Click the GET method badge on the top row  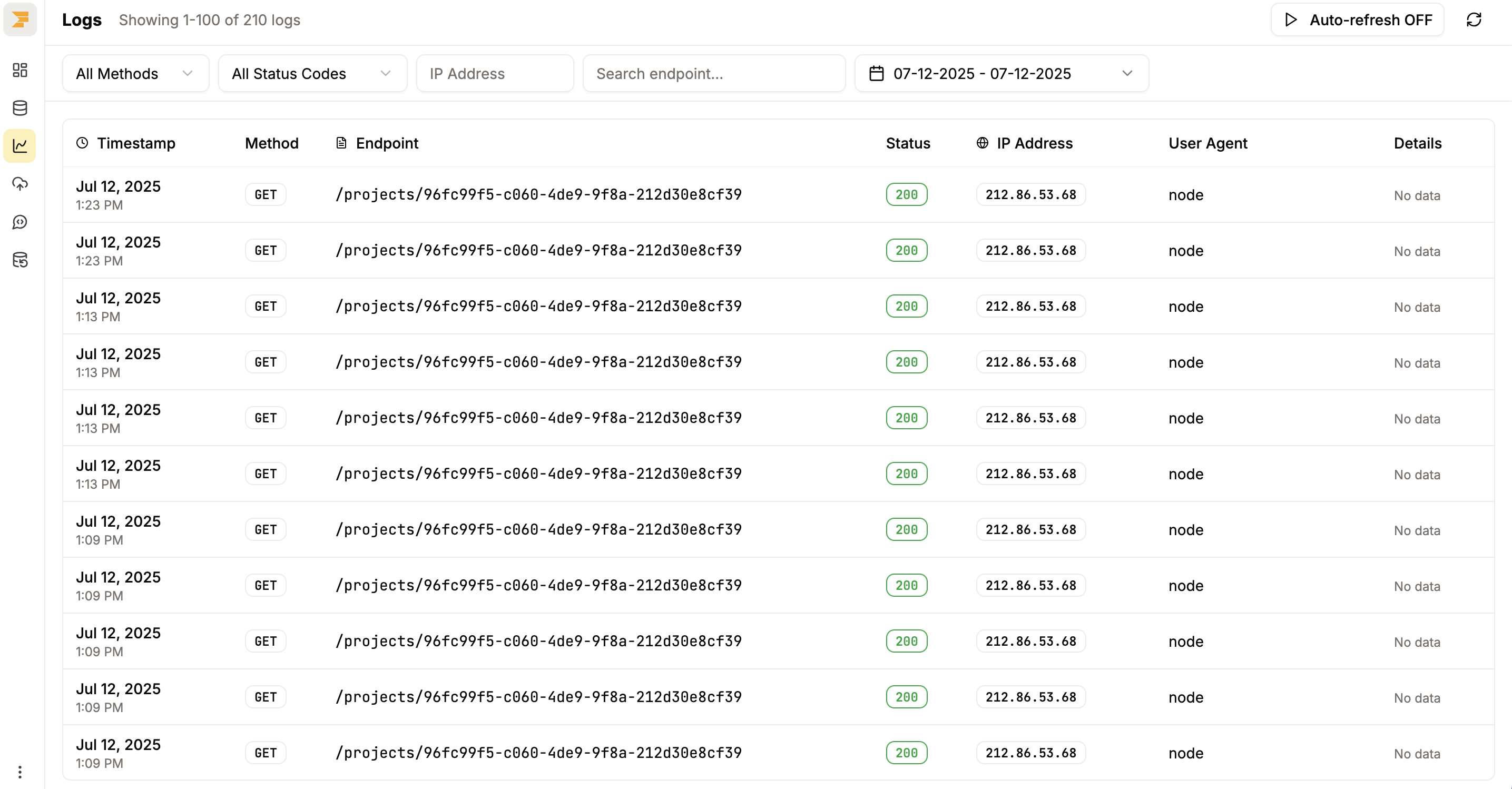[264, 194]
